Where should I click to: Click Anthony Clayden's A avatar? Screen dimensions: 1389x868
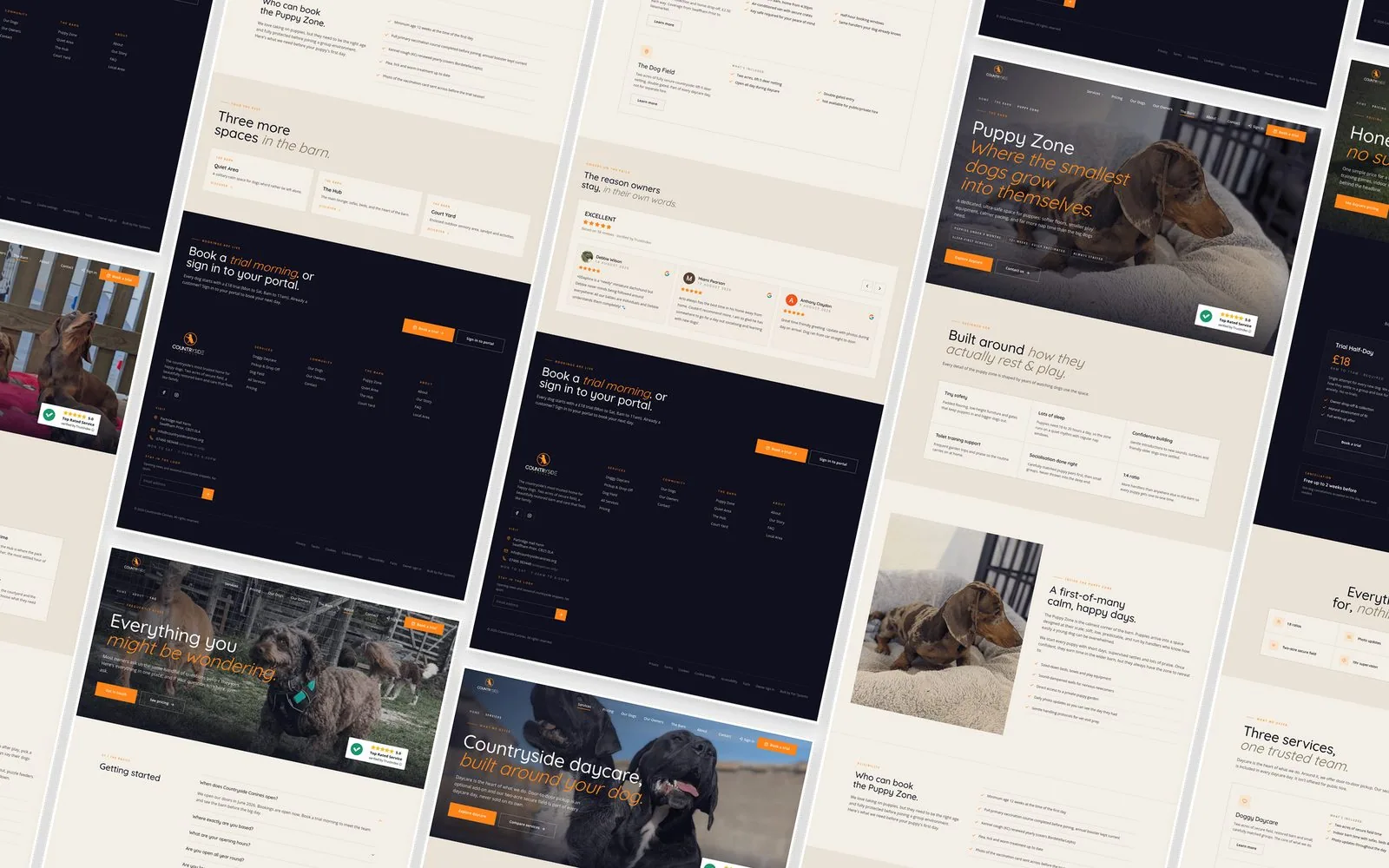click(x=791, y=299)
